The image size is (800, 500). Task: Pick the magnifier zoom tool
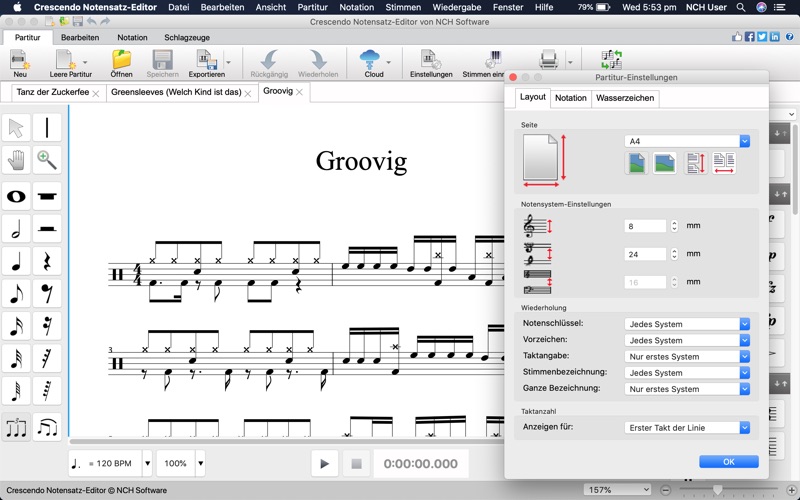[x=47, y=160]
